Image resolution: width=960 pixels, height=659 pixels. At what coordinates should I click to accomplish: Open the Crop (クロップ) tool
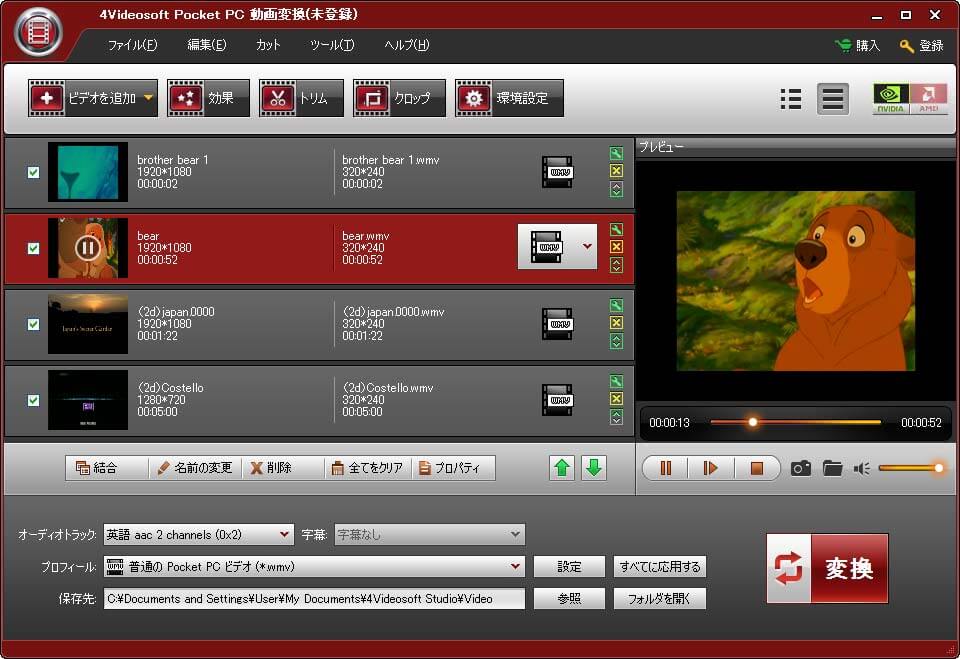click(x=399, y=98)
